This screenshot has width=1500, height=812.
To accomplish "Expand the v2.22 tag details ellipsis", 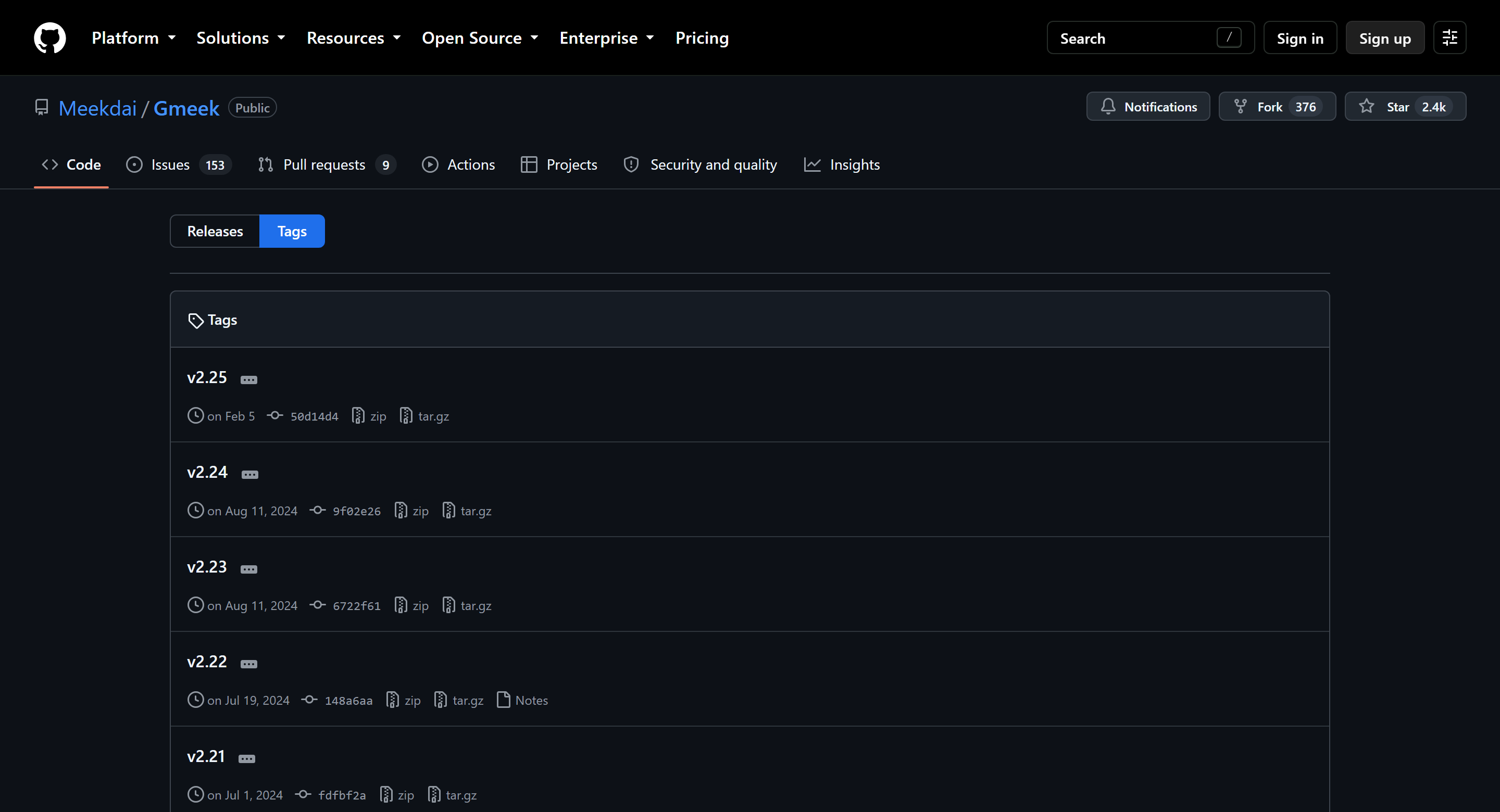I will tap(248, 664).
